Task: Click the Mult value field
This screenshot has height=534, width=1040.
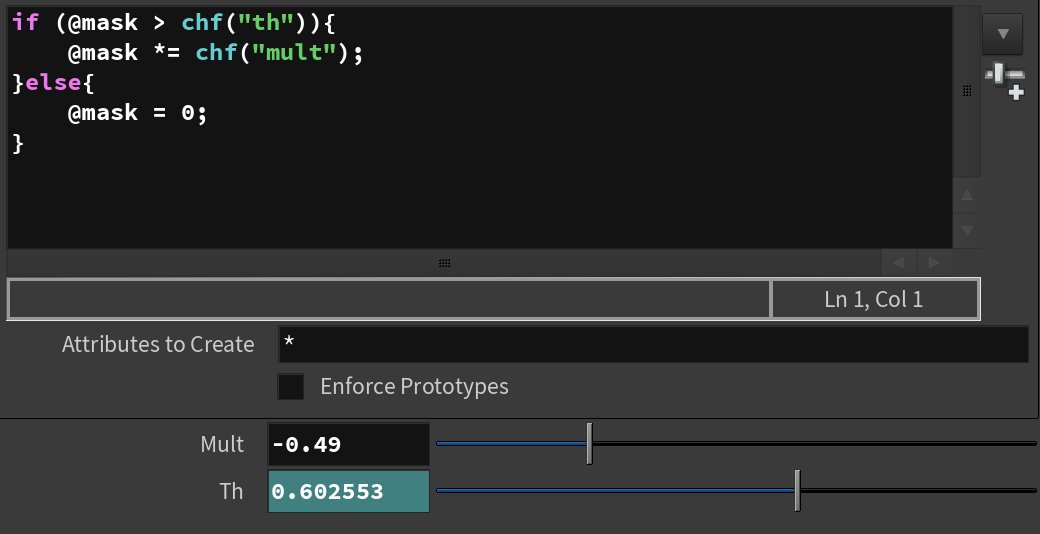Action: pos(349,444)
